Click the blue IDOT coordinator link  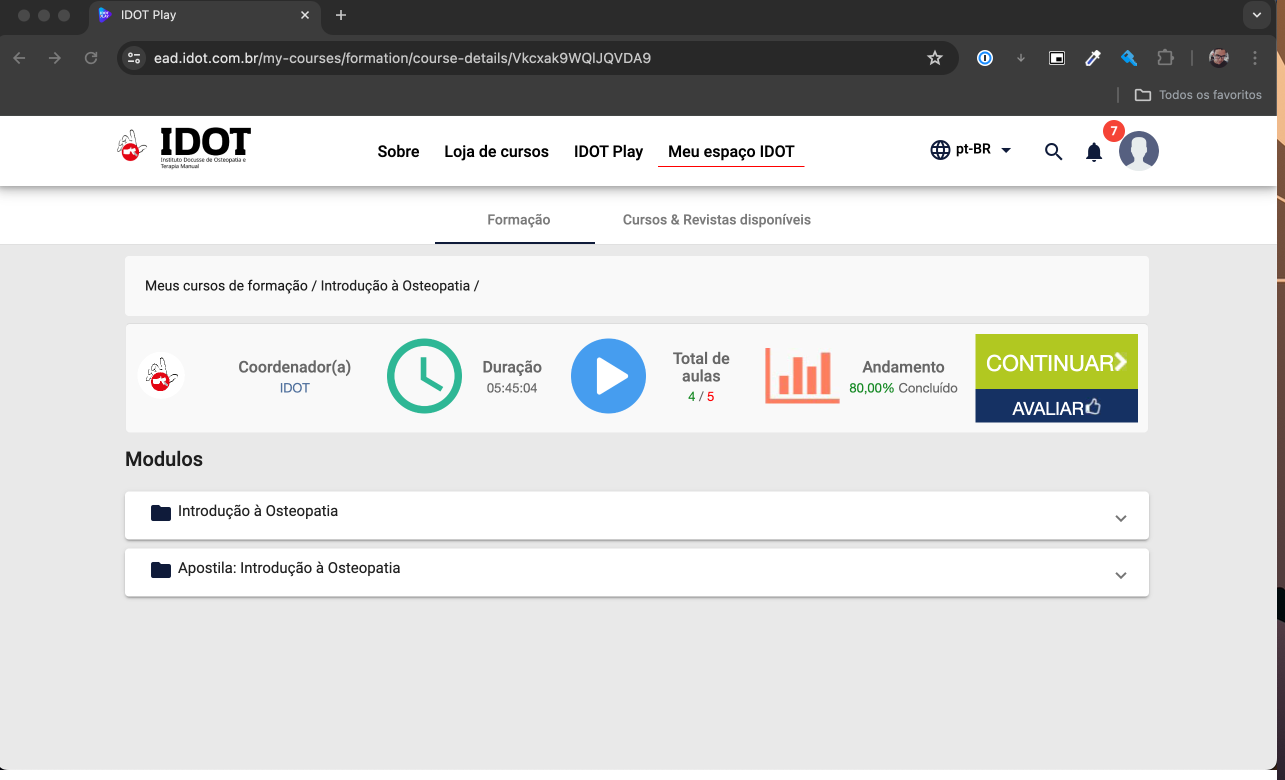[x=294, y=388]
